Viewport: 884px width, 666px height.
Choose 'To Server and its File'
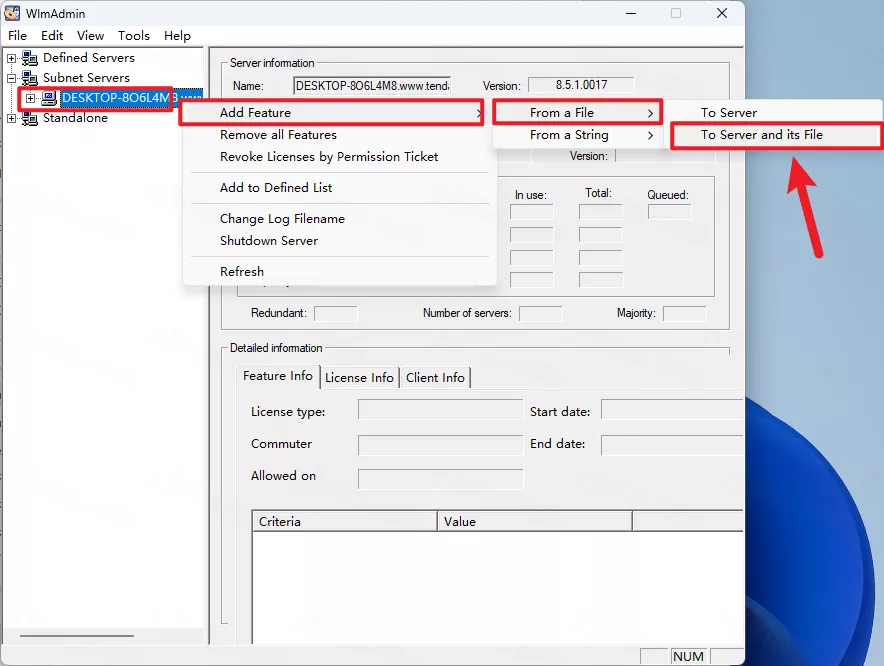pyautogui.click(x=761, y=135)
